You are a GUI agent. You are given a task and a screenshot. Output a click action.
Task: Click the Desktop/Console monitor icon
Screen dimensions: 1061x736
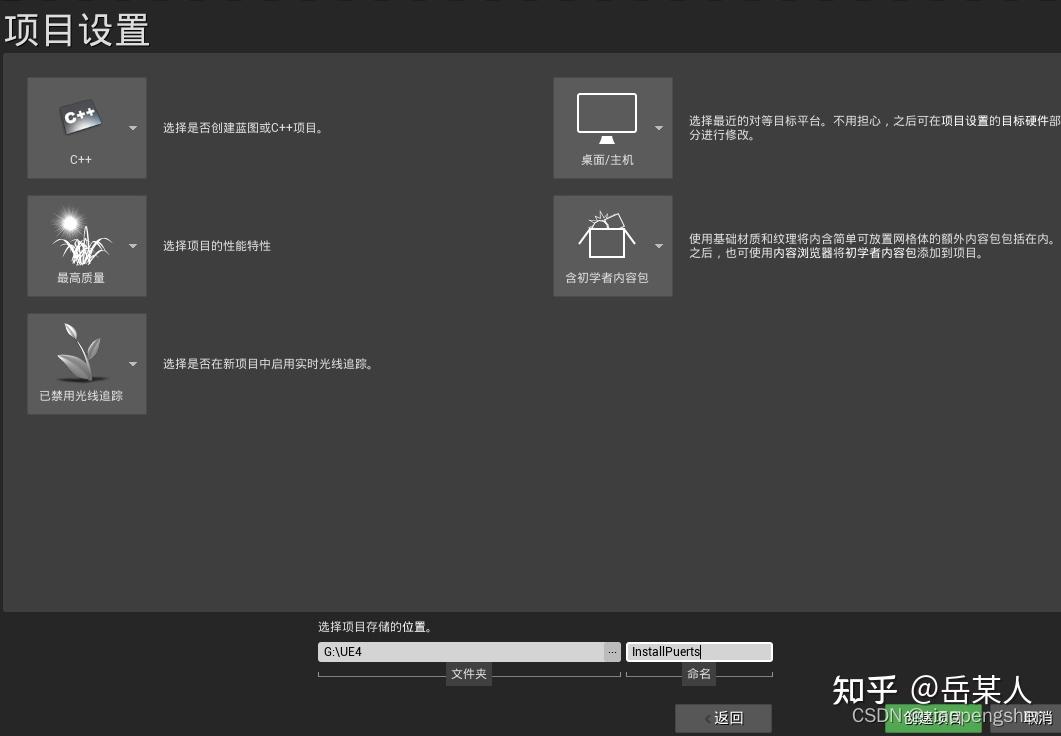click(x=605, y=115)
